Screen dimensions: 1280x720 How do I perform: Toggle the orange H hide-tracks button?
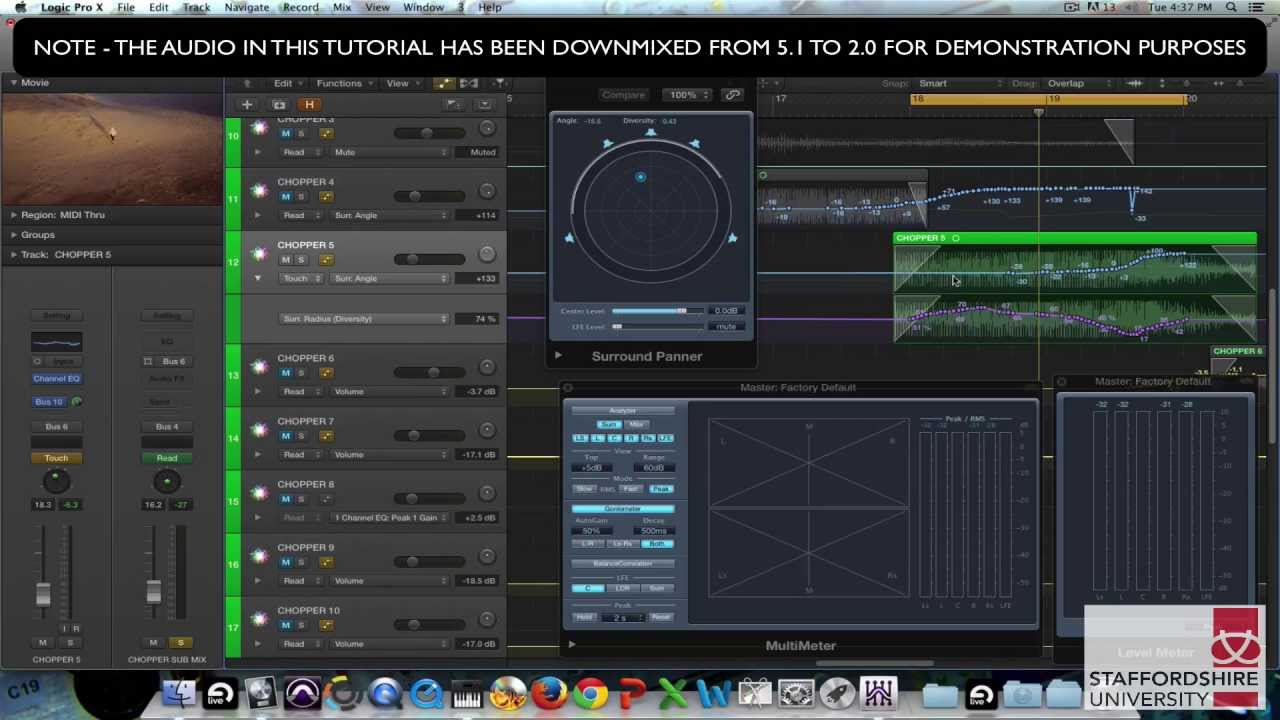coord(309,104)
